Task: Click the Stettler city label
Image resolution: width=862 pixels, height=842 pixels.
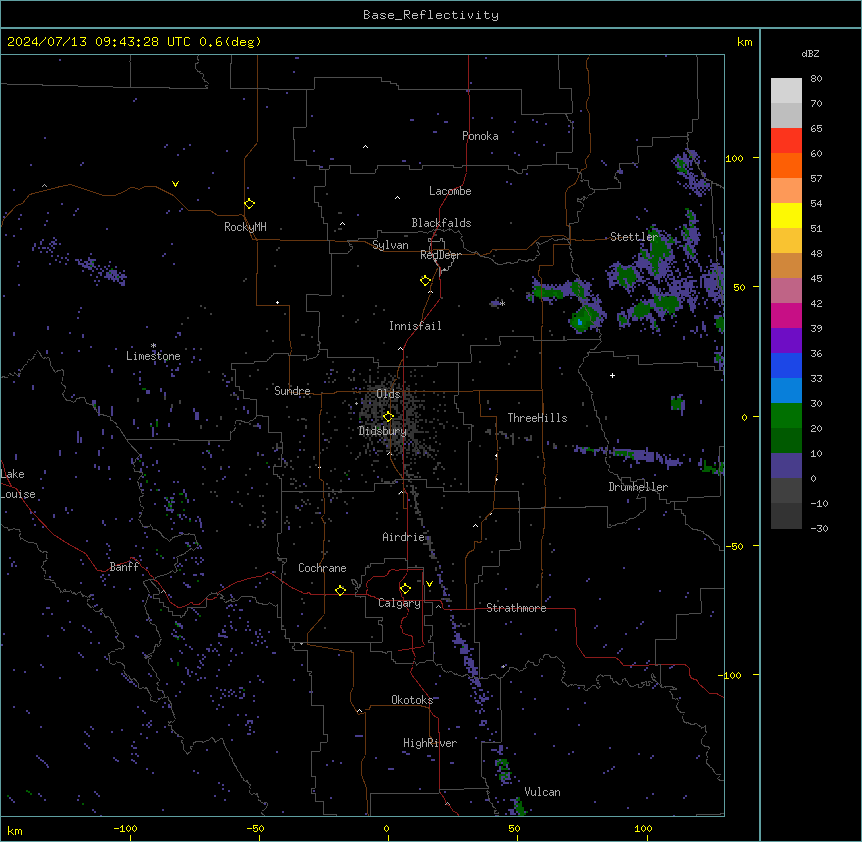Action: 634,237
